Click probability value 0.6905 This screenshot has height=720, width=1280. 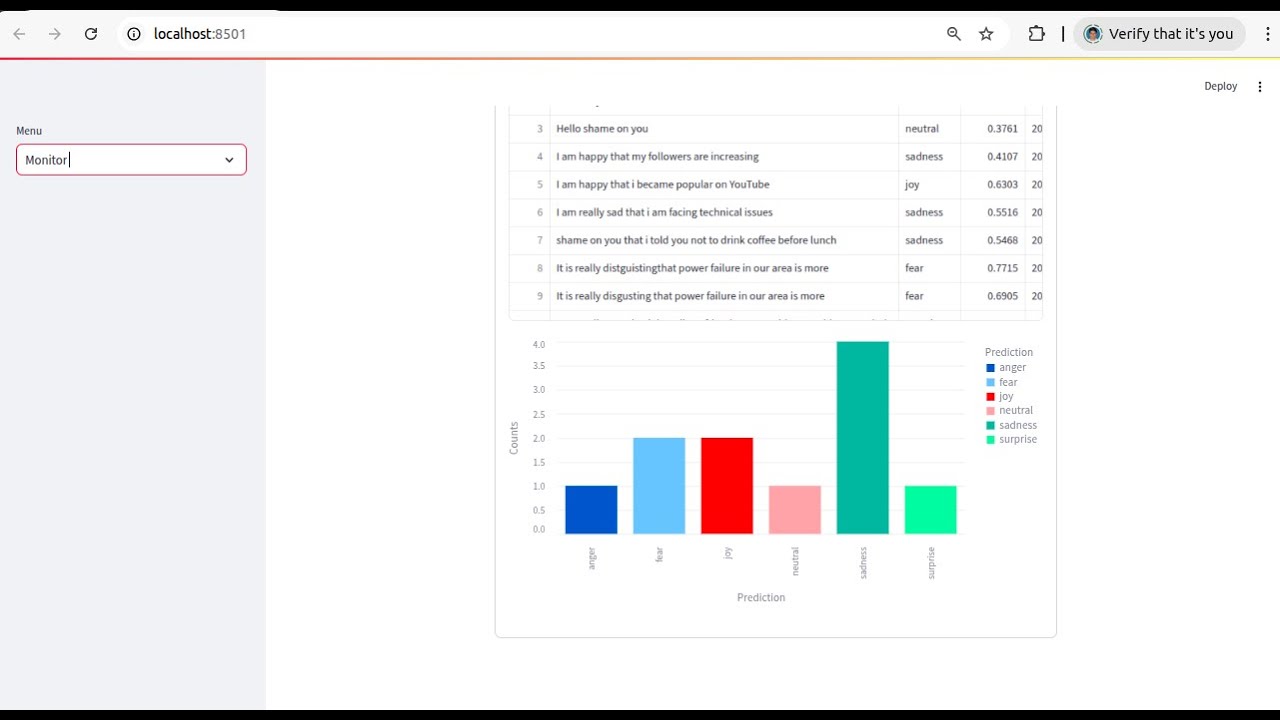coord(1002,297)
